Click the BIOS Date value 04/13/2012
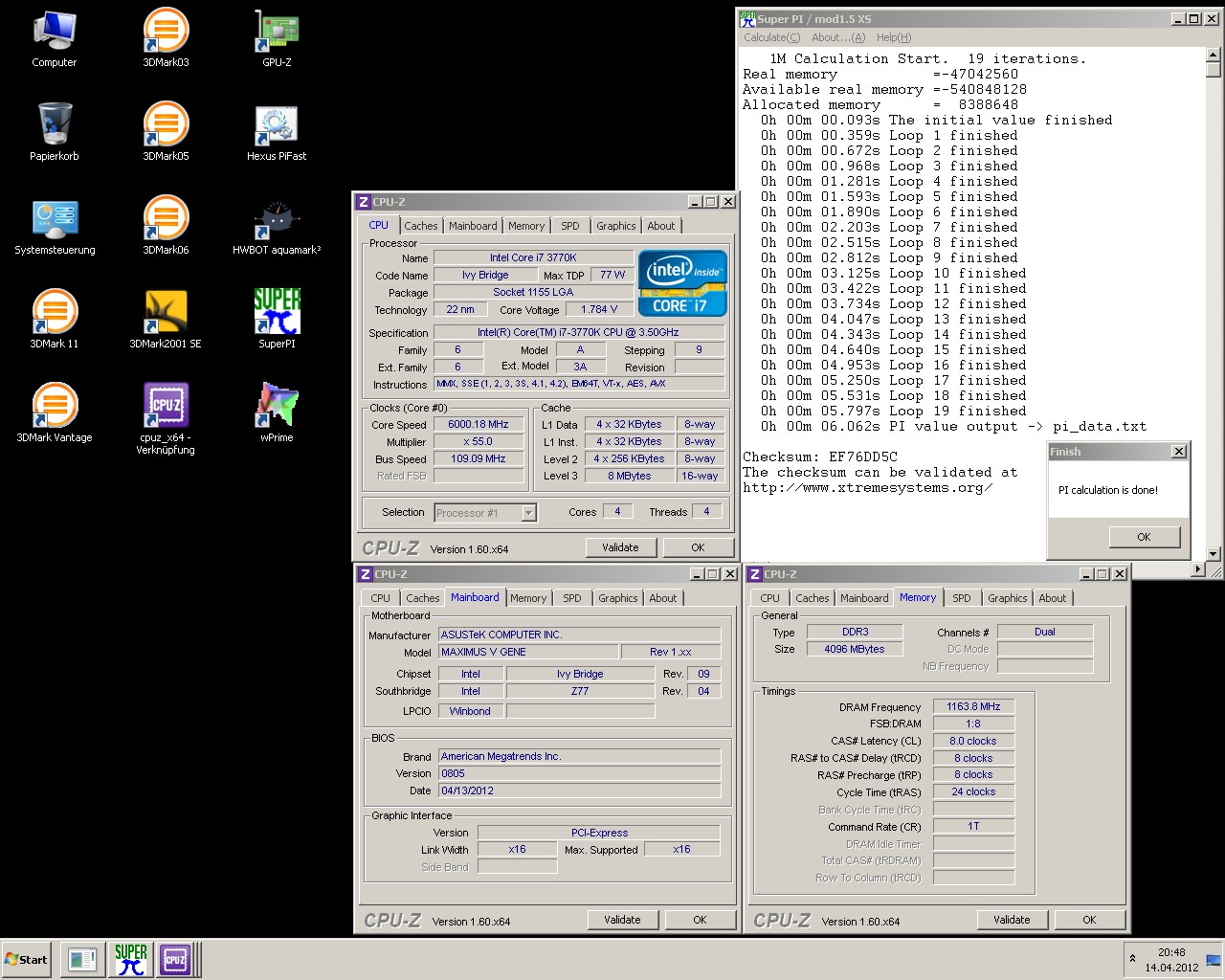The image size is (1225, 980). point(579,791)
